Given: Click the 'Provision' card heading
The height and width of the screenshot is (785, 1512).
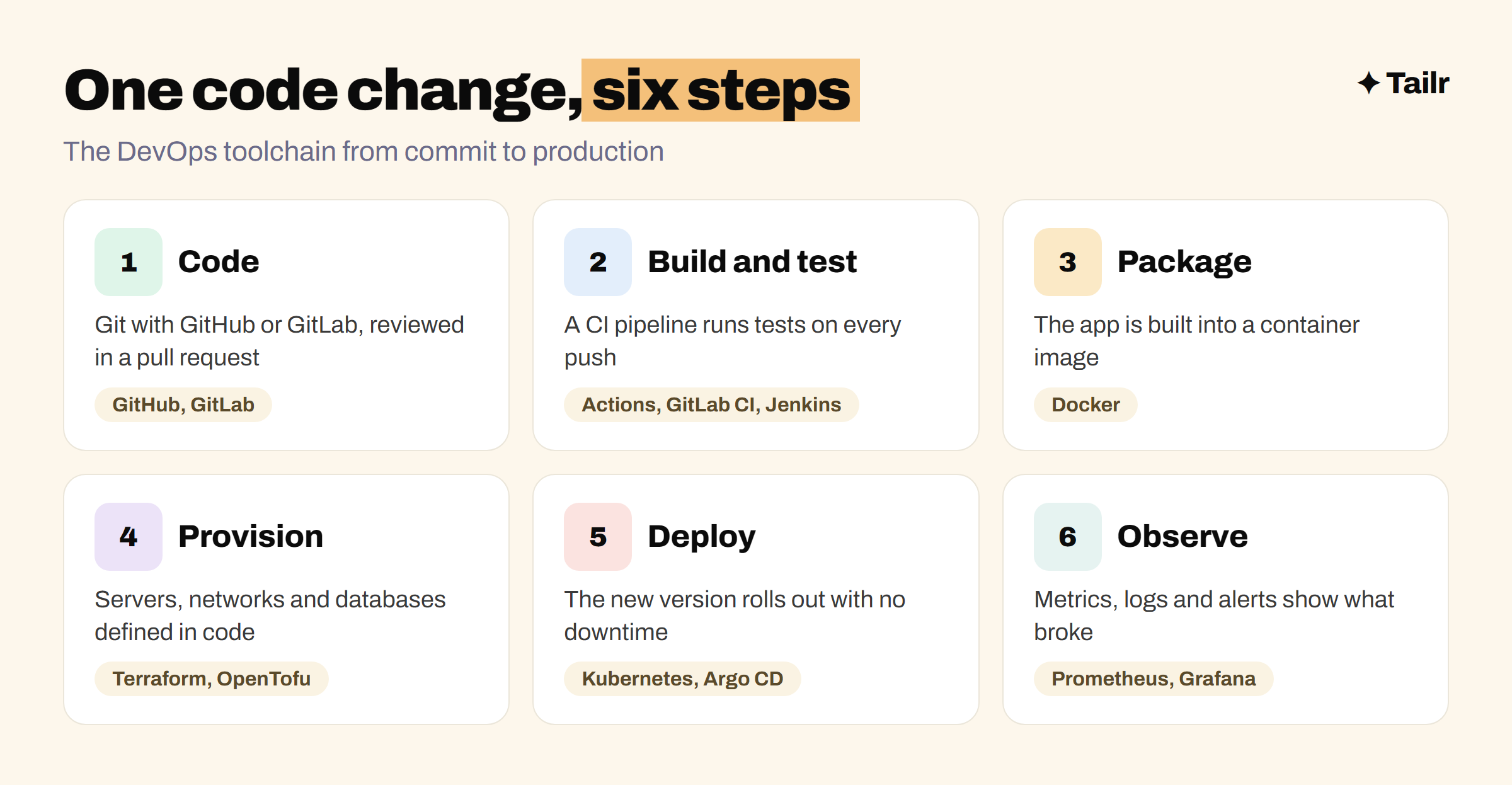Looking at the screenshot, I should pyautogui.click(x=251, y=537).
